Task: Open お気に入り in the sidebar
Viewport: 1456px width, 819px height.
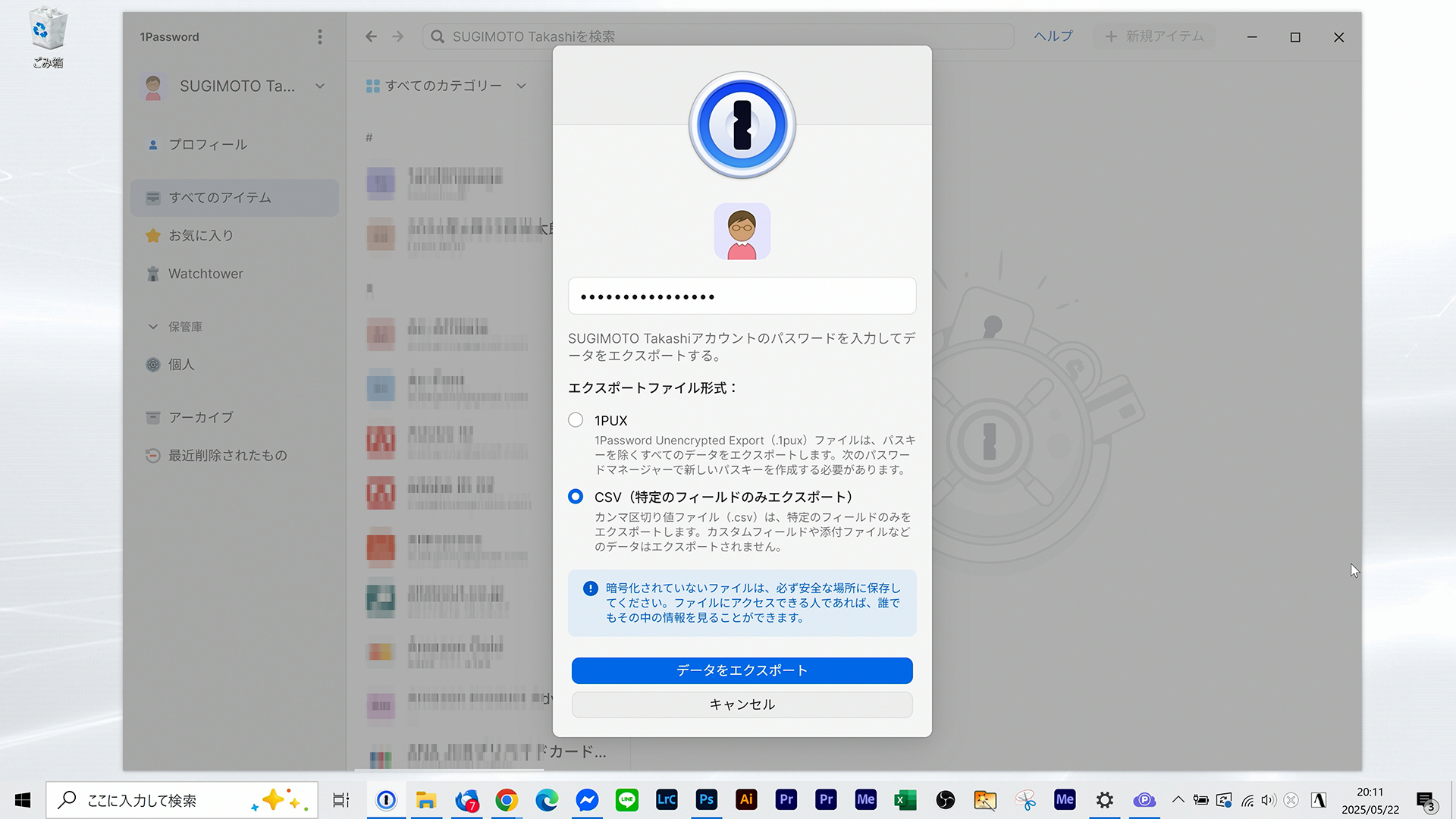Action: tap(234, 236)
